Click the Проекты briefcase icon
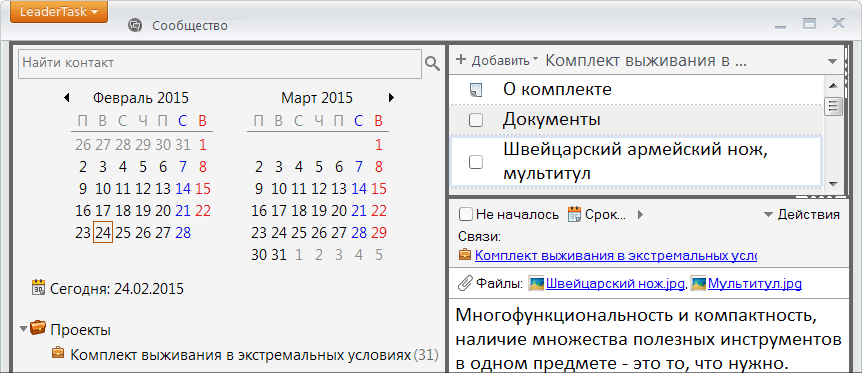This screenshot has width=862, height=373. point(37,328)
